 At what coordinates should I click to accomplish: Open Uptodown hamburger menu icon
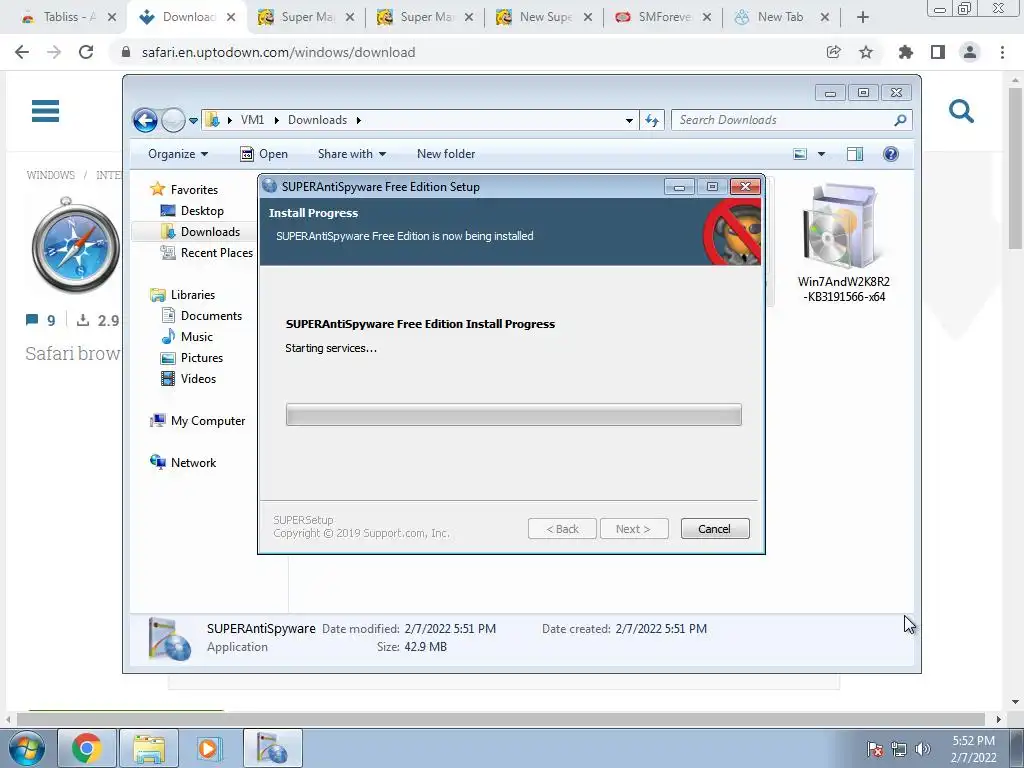pos(46,111)
